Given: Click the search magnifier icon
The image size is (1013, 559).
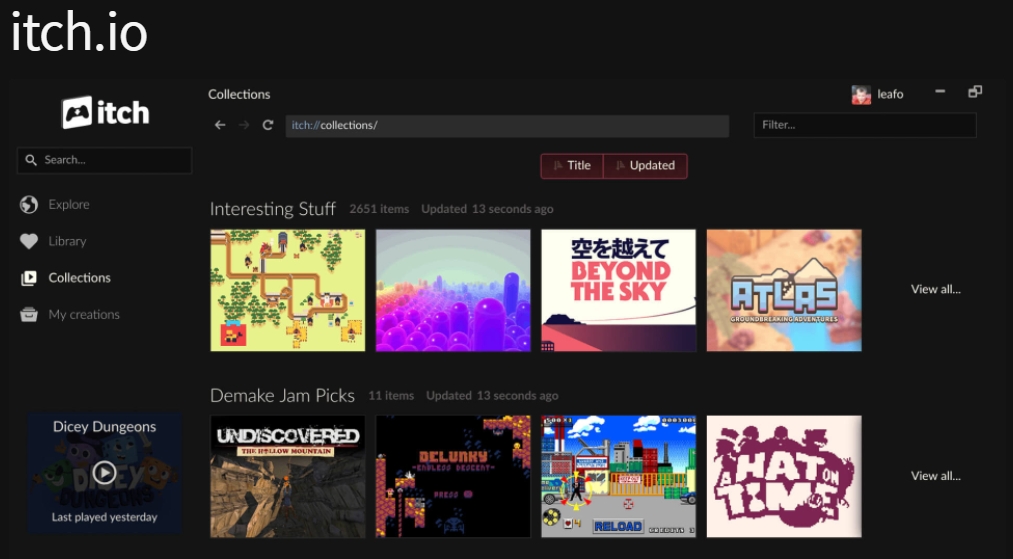Looking at the screenshot, I should 31,160.
